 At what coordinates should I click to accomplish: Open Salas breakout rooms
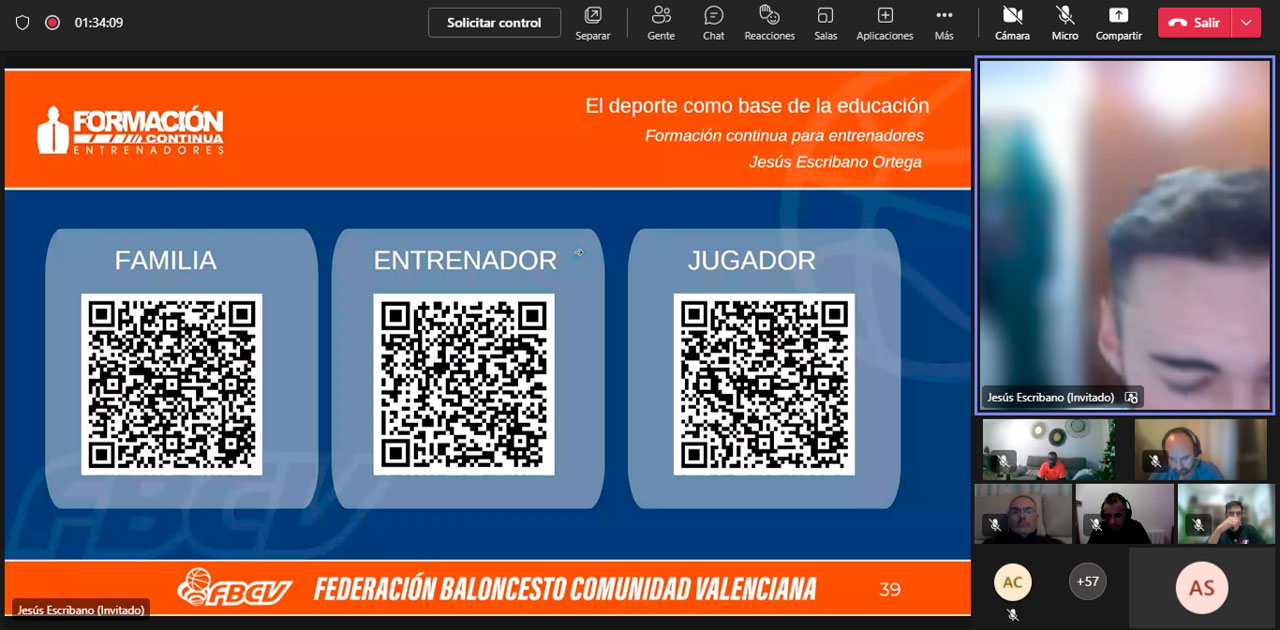(825, 23)
